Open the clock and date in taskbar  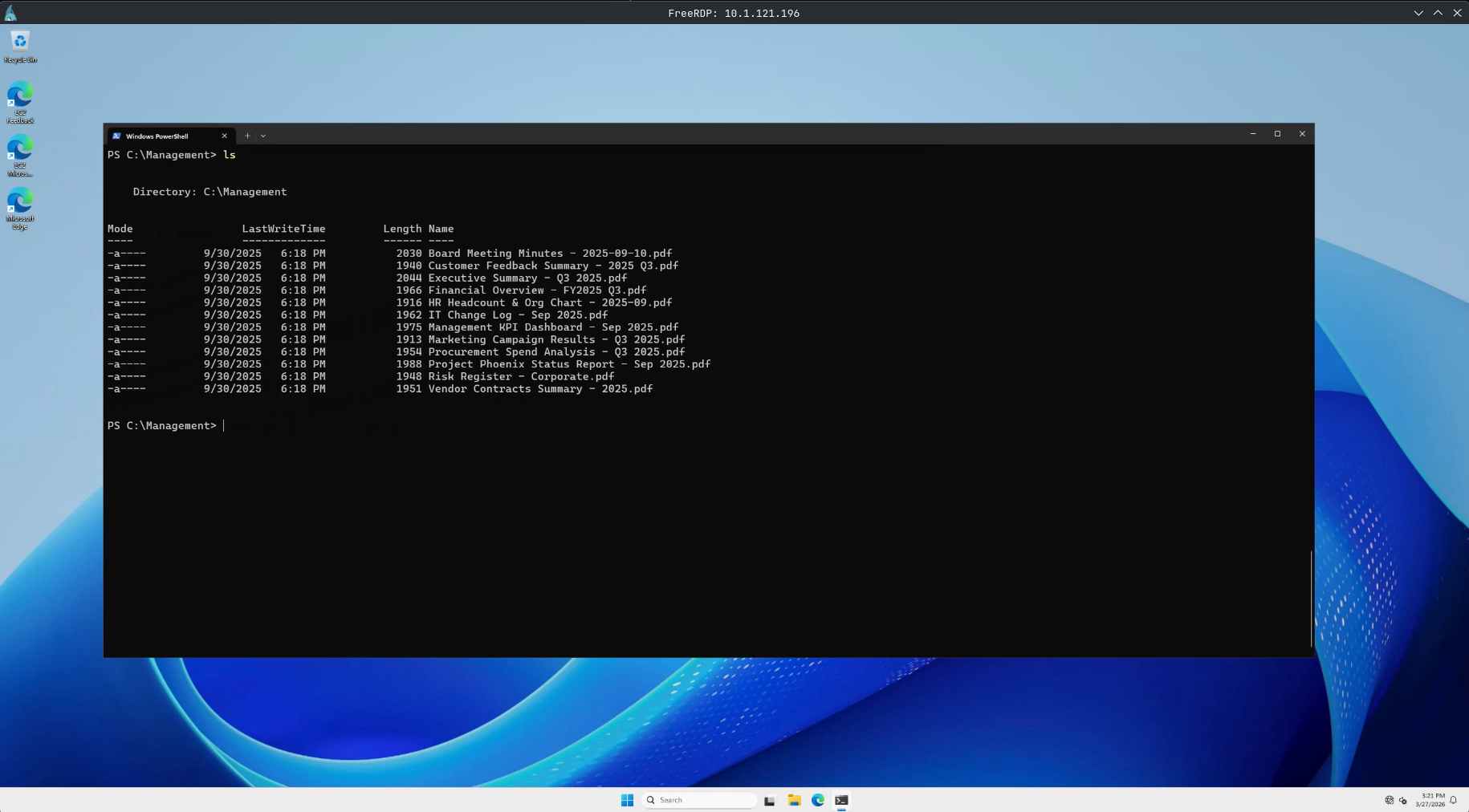tap(1430, 800)
